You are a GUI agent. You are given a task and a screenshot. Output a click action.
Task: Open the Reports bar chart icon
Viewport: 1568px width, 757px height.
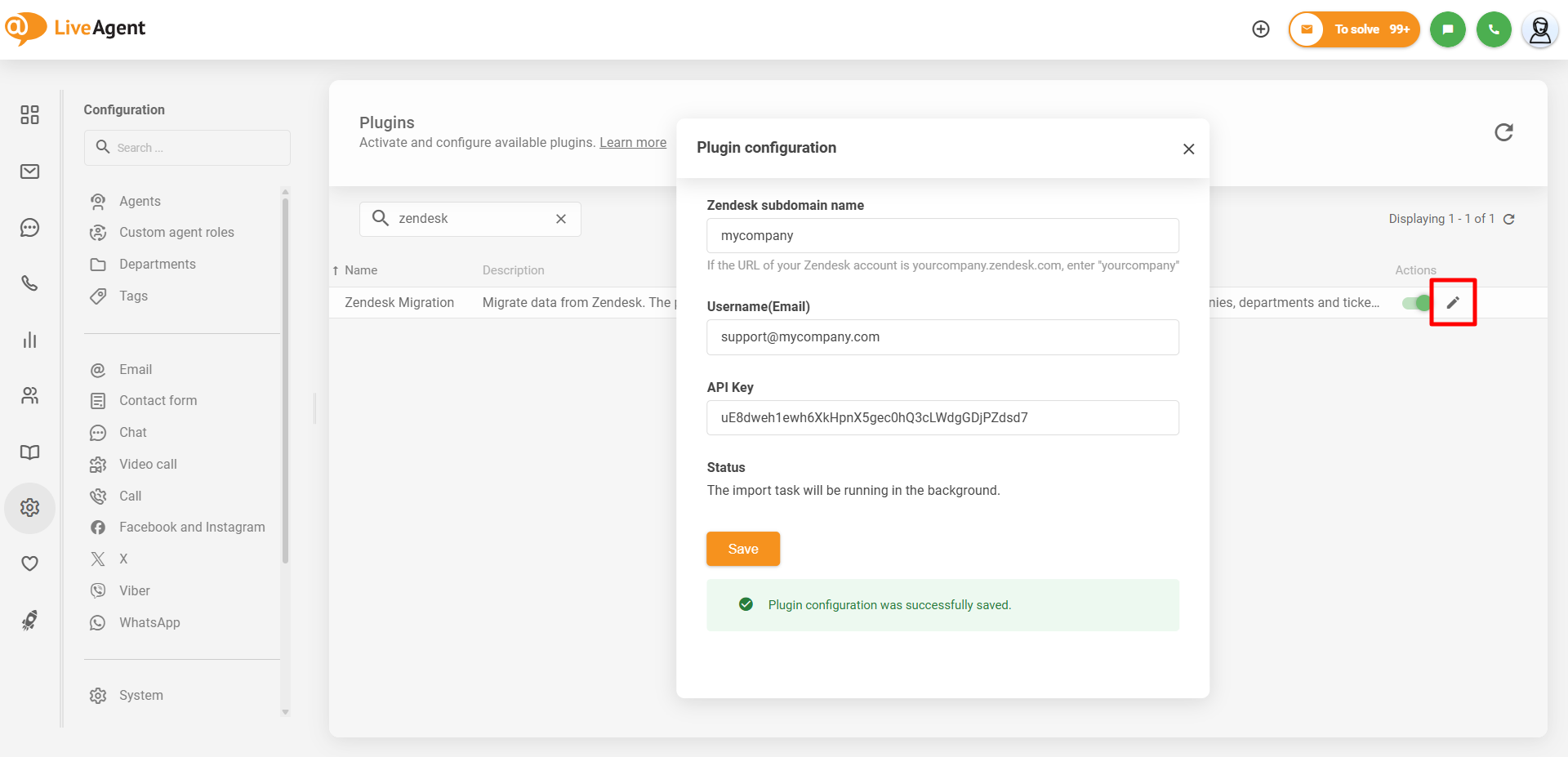(30, 340)
